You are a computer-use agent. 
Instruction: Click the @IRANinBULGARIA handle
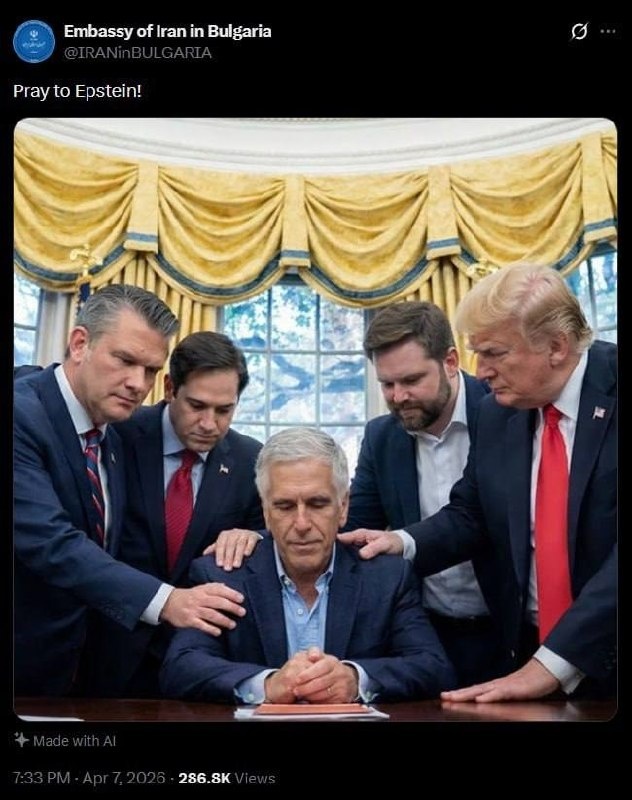click(138, 53)
